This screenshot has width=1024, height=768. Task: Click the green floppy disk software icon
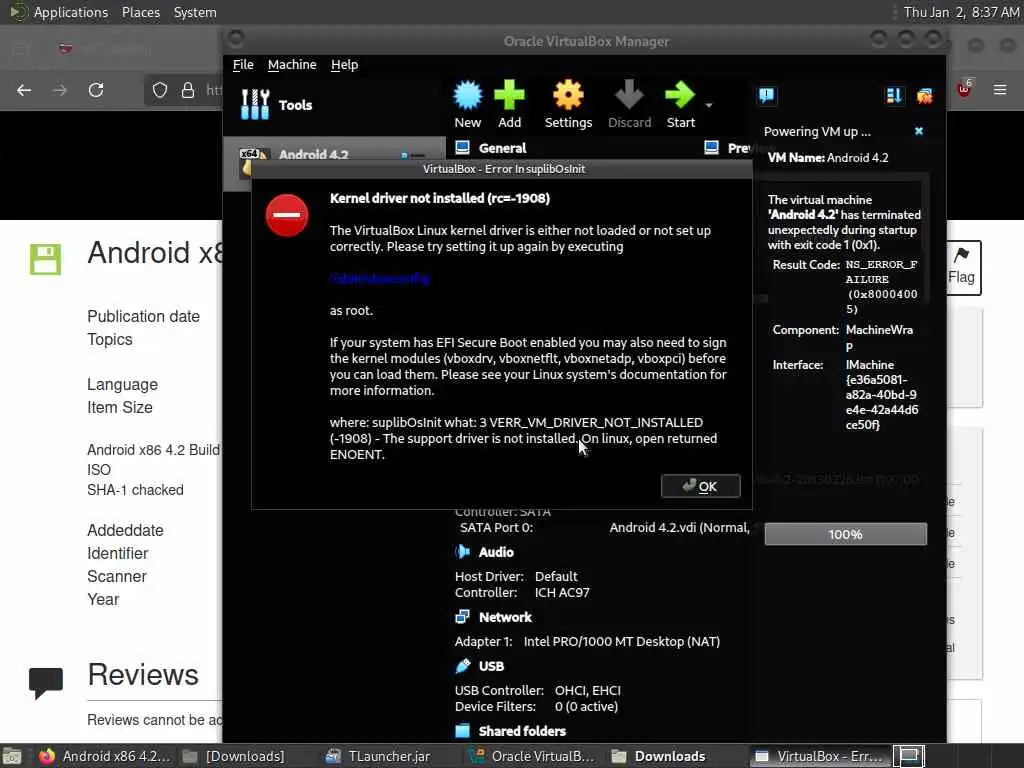click(45, 259)
